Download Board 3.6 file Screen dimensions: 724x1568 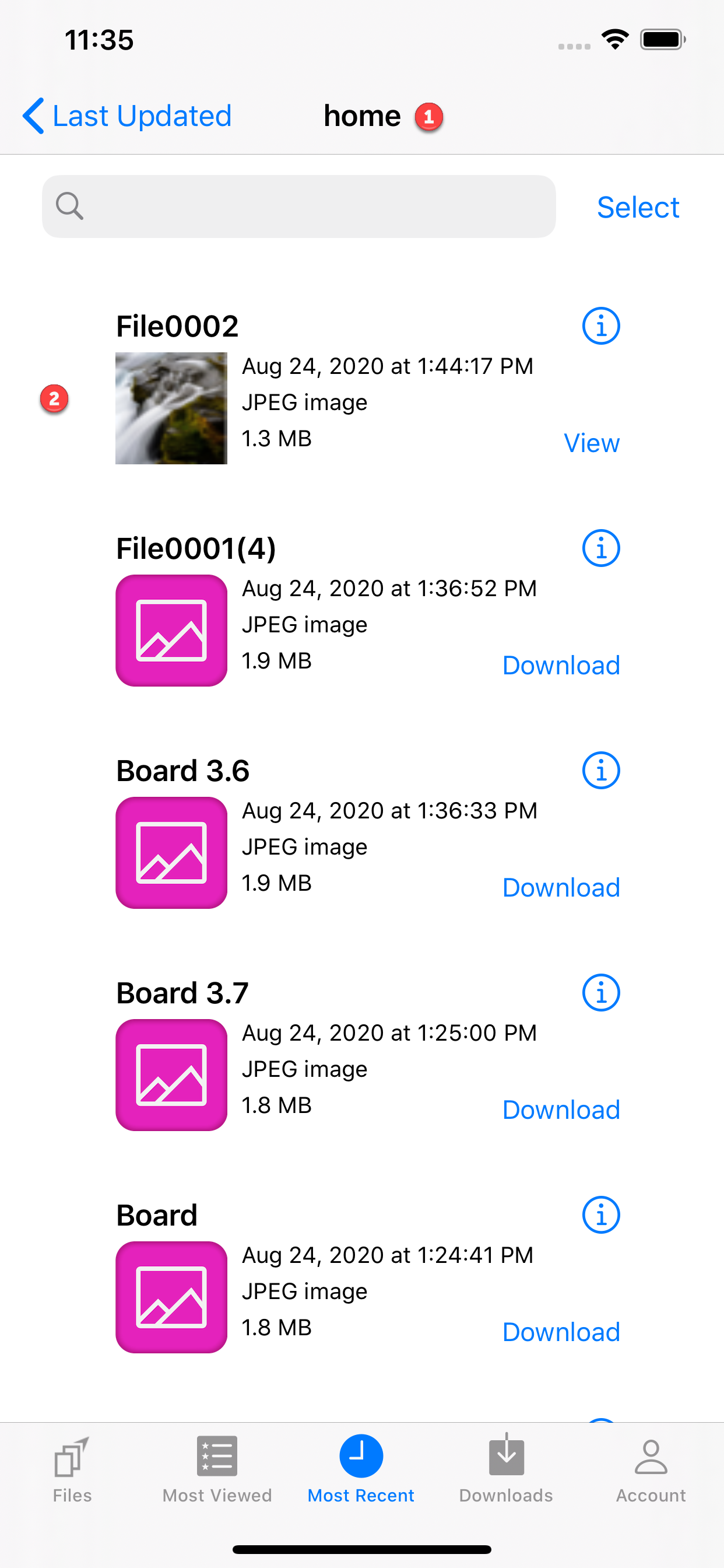(x=561, y=887)
